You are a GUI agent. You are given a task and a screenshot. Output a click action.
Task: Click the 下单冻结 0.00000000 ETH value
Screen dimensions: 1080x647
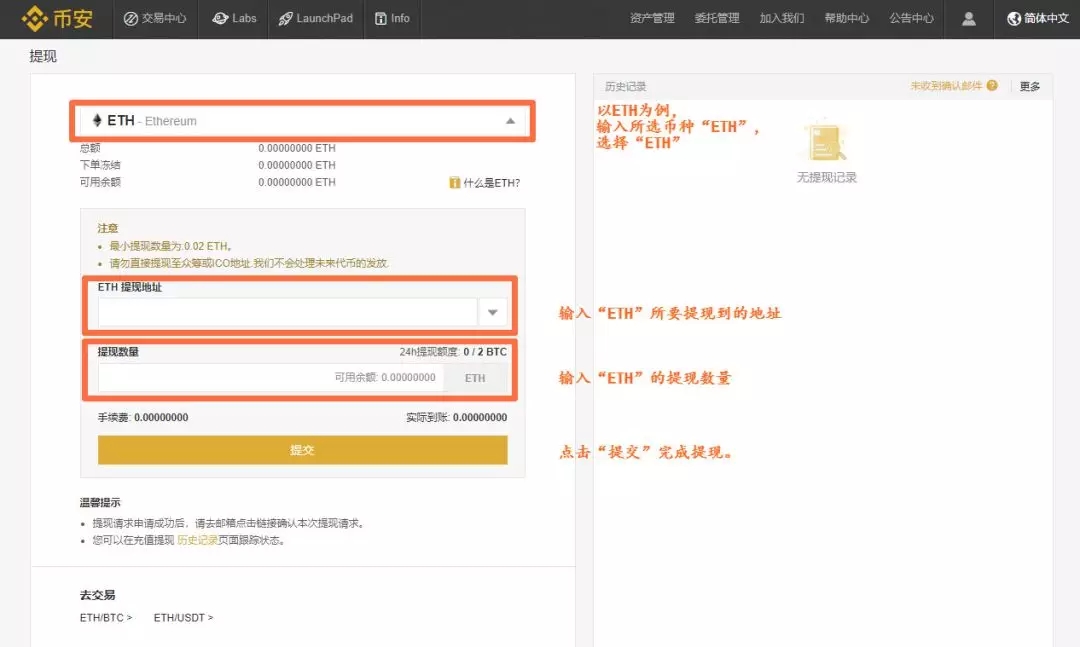coord(297,165)
